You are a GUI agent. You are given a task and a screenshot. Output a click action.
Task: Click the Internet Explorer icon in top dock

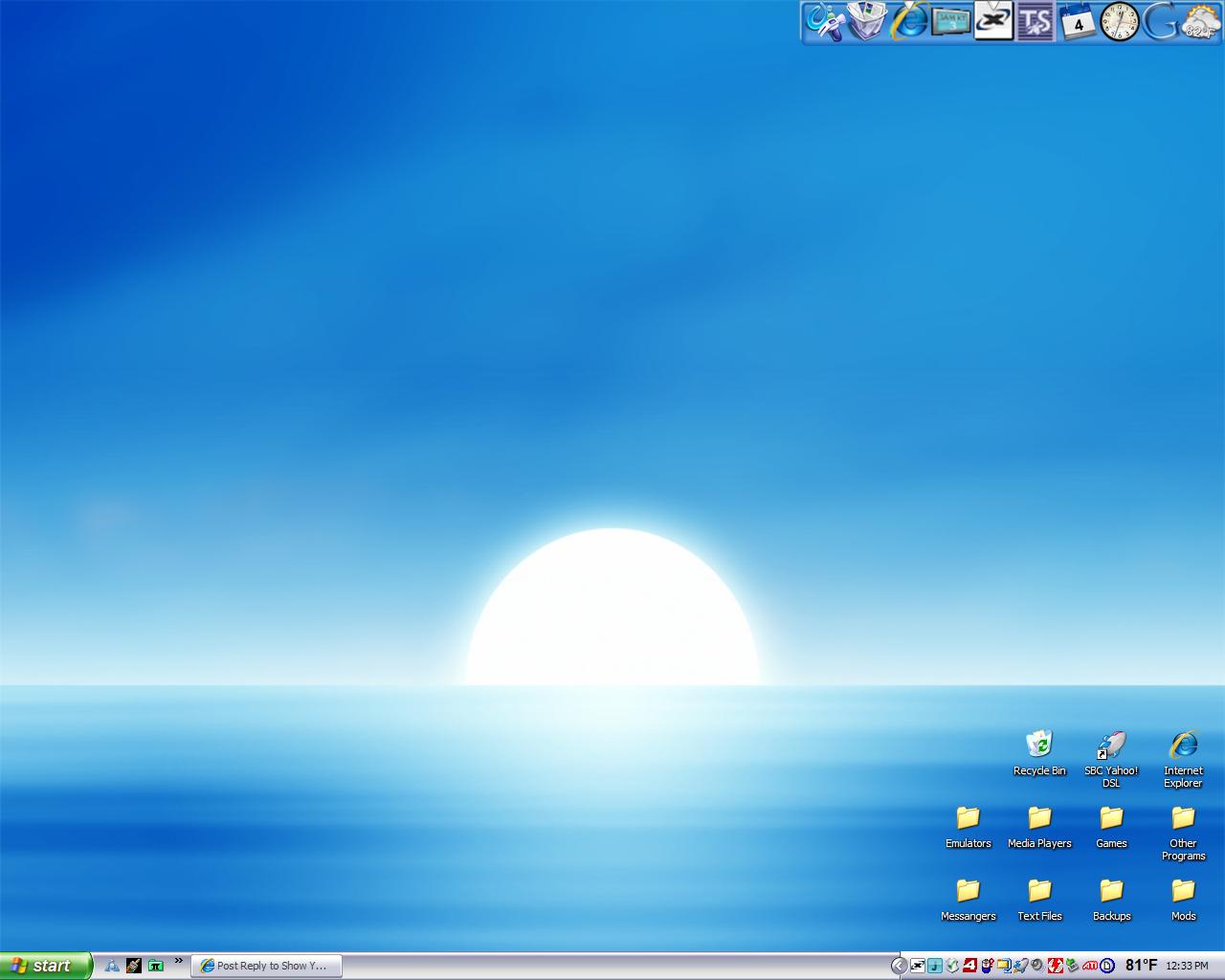pyautogui.click(x=908, y=21)
